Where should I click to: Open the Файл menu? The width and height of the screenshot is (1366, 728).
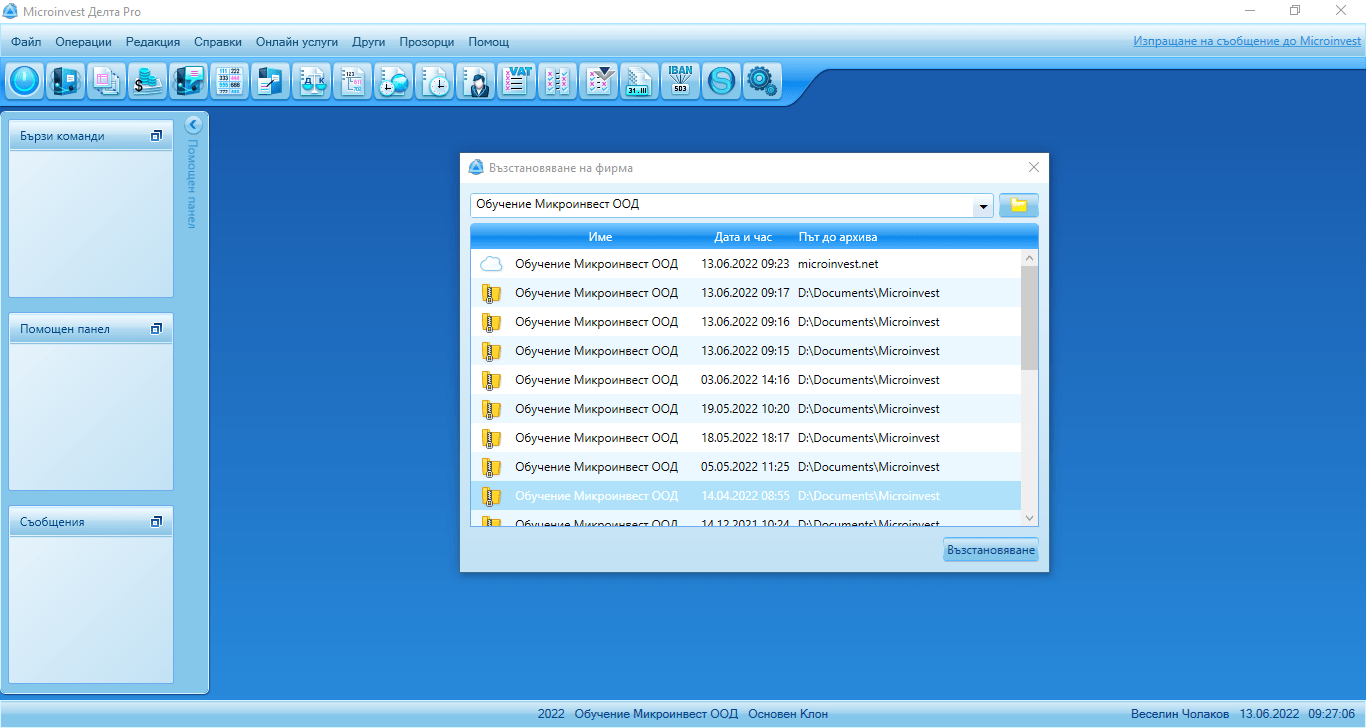pyautogui.click(x=26, y=42)
